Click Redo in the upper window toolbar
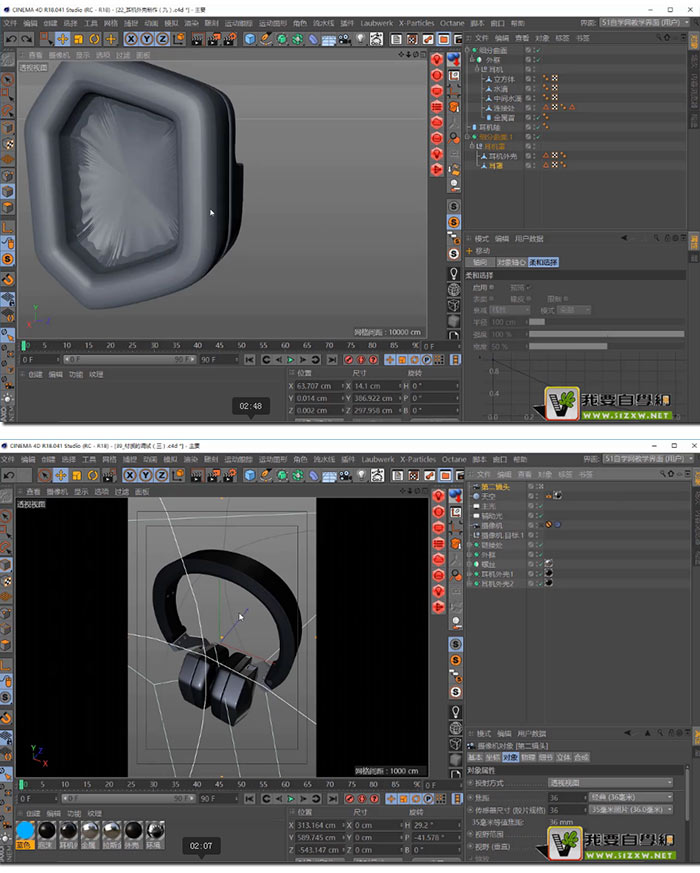 click(26, 39)
